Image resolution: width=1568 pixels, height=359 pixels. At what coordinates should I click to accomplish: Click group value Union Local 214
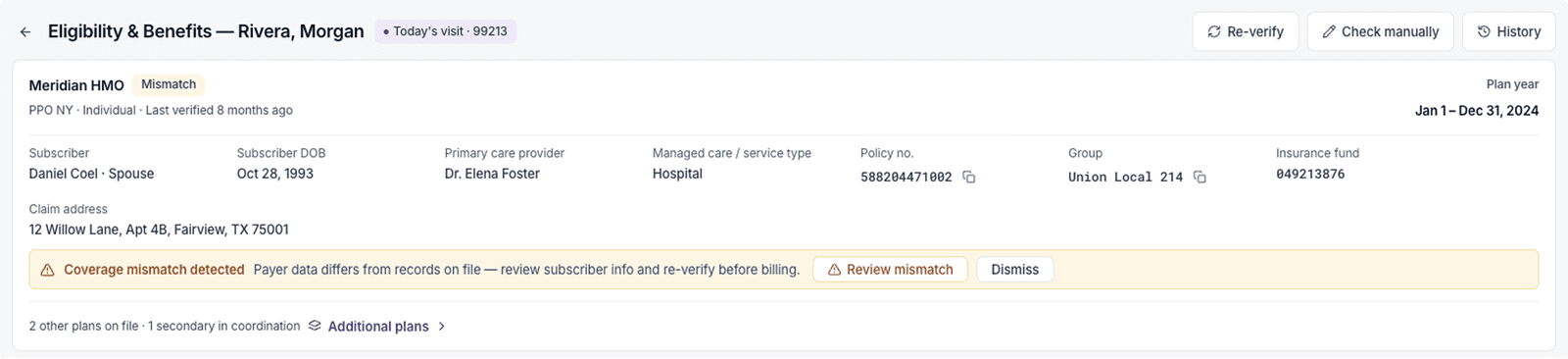pyautogui.click(x=1125, y=178)
